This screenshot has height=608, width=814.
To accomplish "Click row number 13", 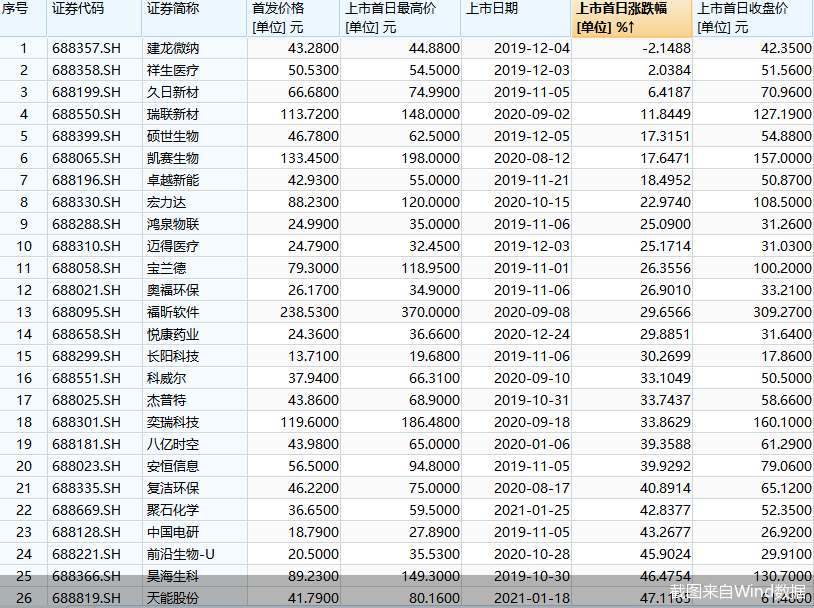I will pos(23,312).
